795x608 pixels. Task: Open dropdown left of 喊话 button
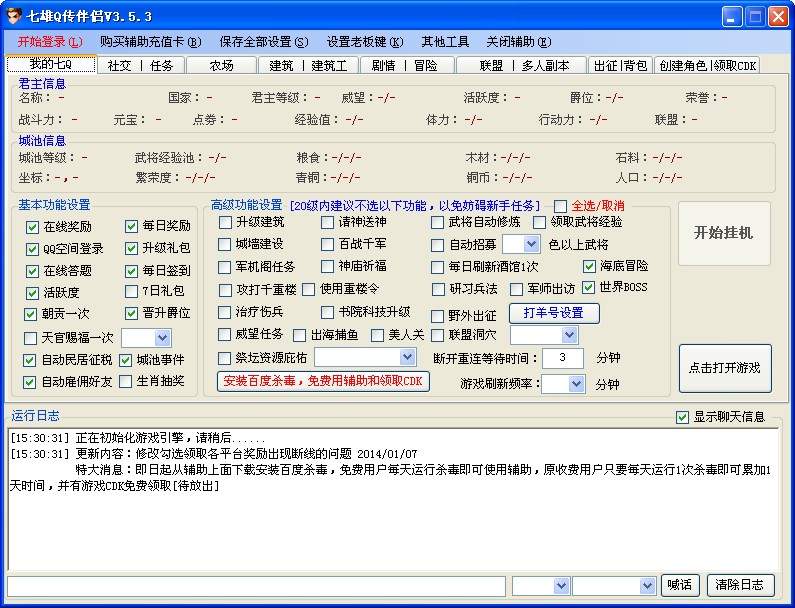(647, 586)
